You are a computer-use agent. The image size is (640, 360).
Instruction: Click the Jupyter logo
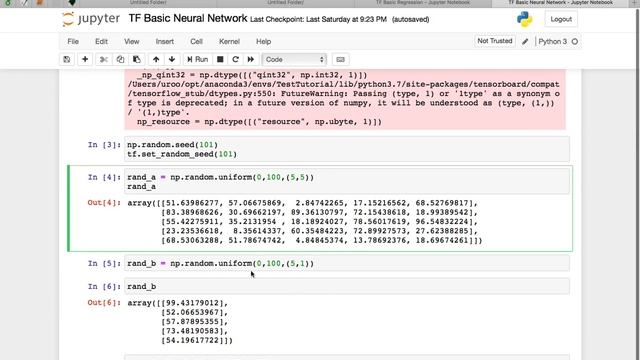tap(91, 19)
